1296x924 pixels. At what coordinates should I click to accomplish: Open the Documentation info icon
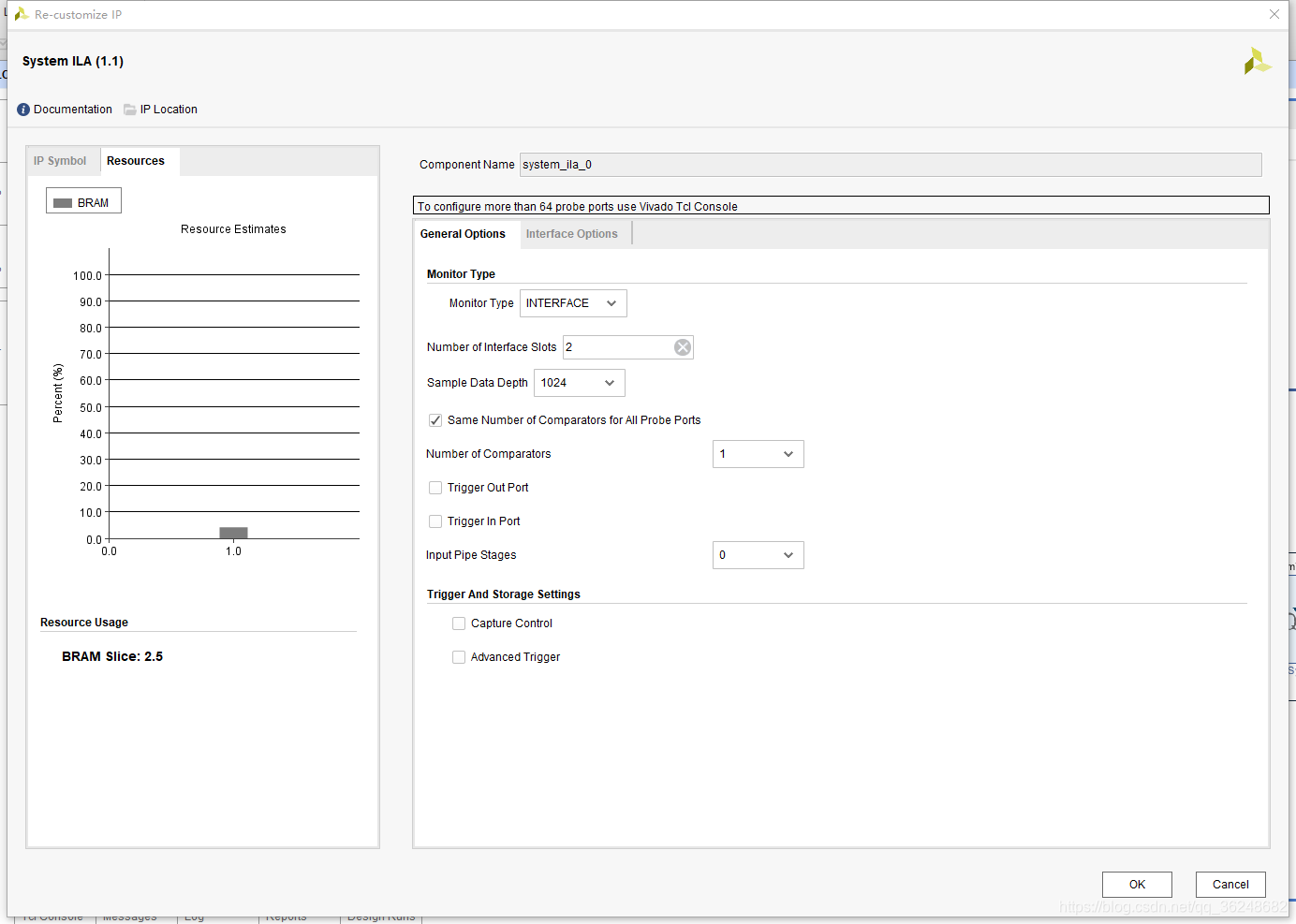click(23, 110)
